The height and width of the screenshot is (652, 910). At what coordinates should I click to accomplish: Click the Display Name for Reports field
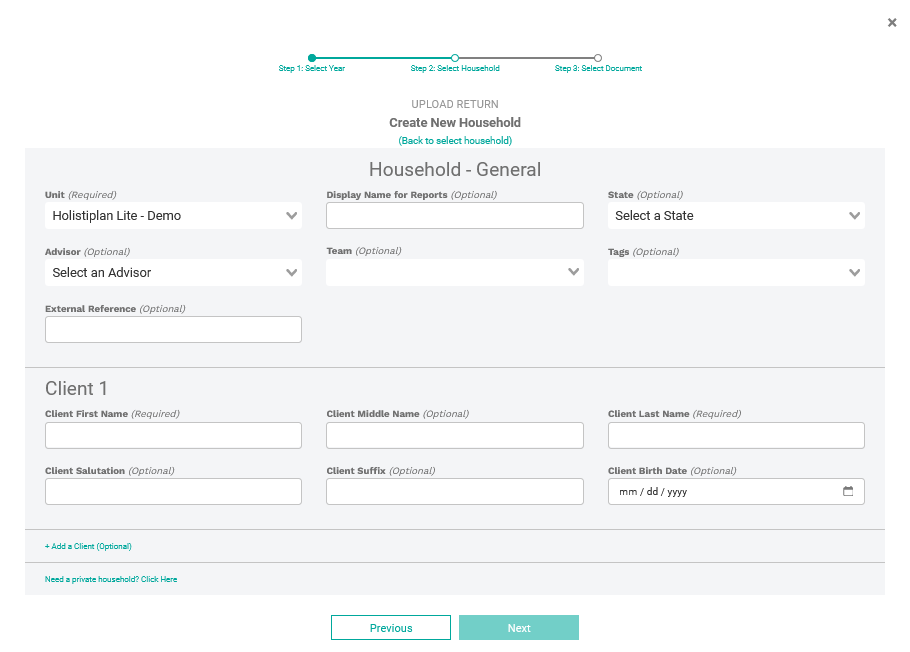tap(454, 216)
